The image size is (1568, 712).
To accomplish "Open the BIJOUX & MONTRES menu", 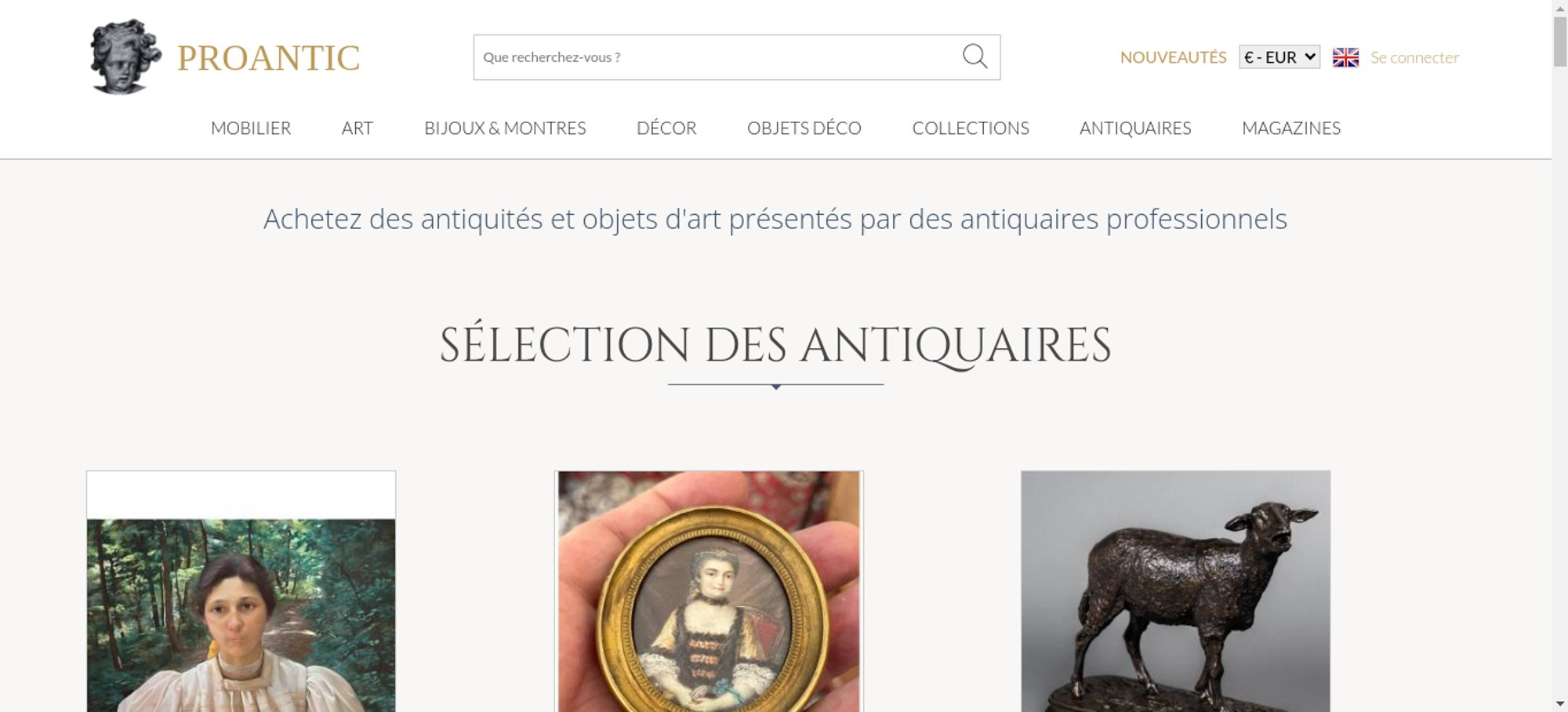I will click(x=505, y=128).
